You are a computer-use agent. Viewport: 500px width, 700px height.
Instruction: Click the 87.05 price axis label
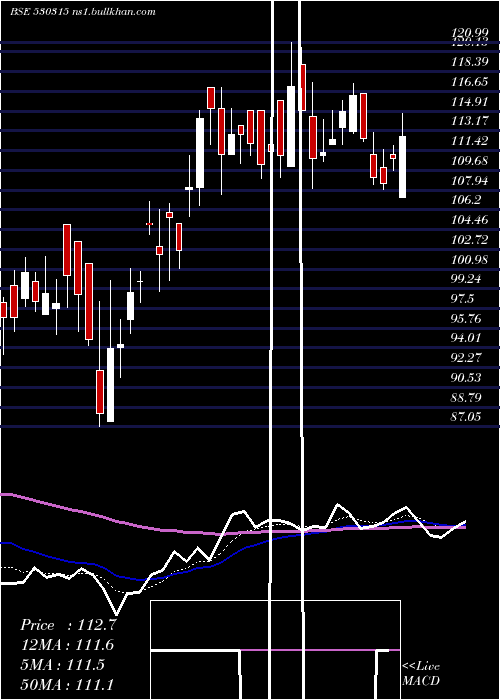(x=466, y=417)
